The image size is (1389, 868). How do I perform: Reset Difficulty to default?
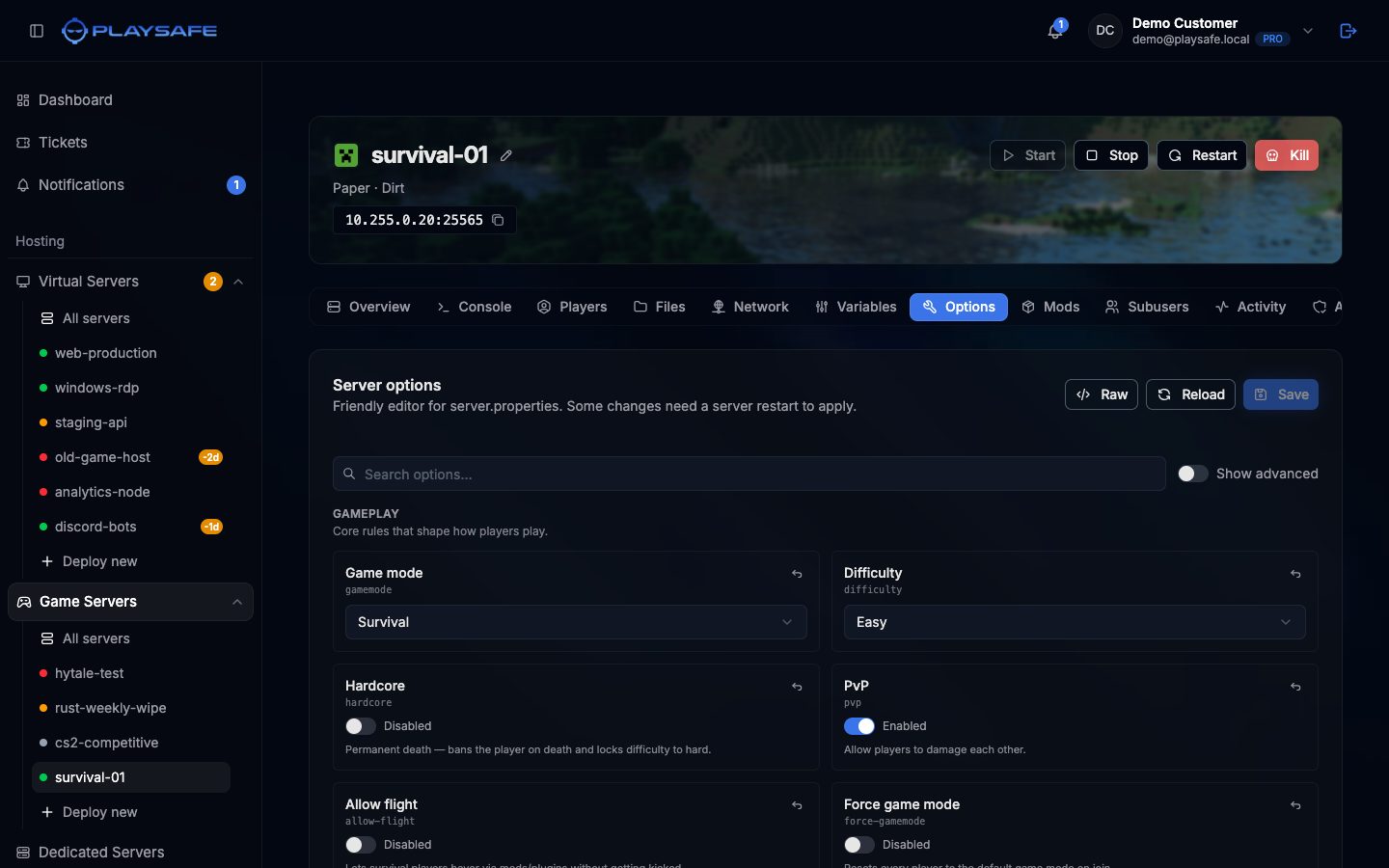point(1295,574)
